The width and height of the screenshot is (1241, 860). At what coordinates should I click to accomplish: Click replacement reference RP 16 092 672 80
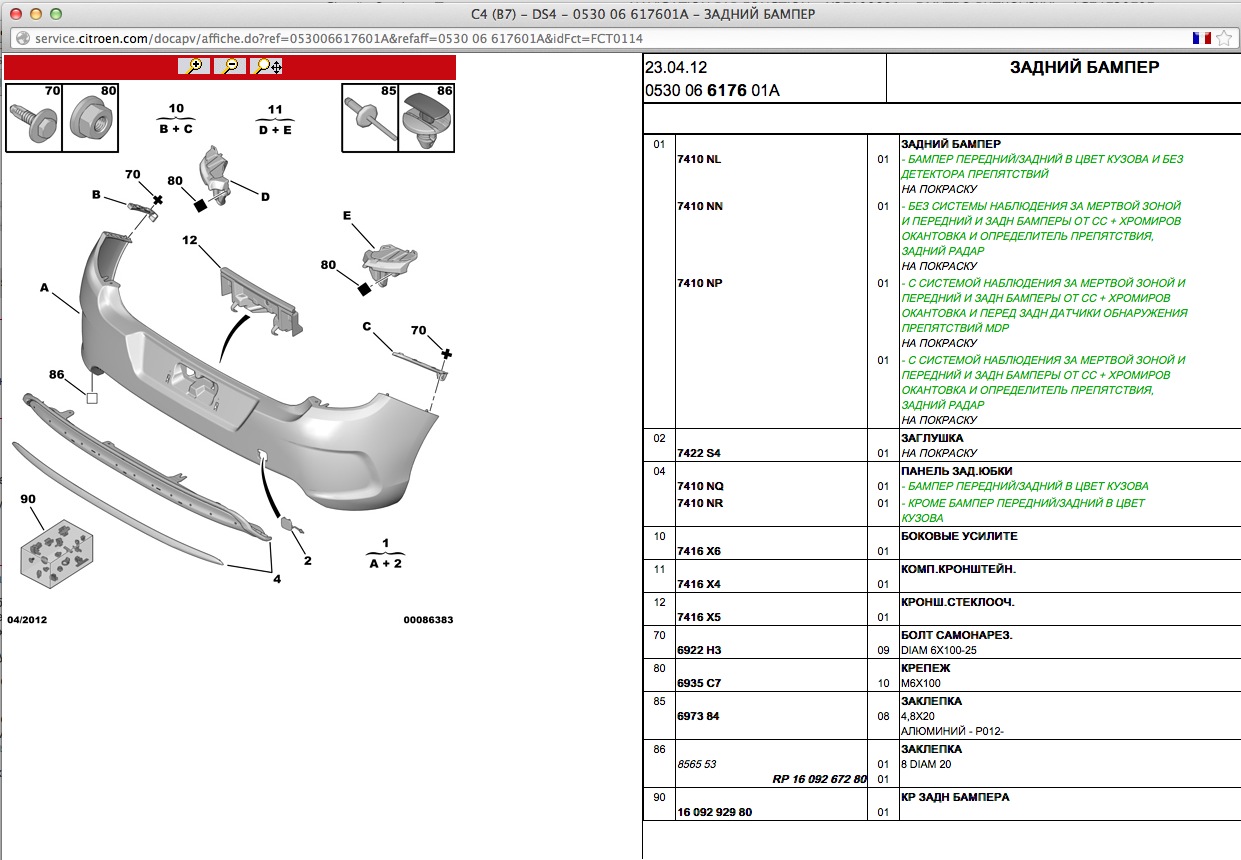click(819, 779)
